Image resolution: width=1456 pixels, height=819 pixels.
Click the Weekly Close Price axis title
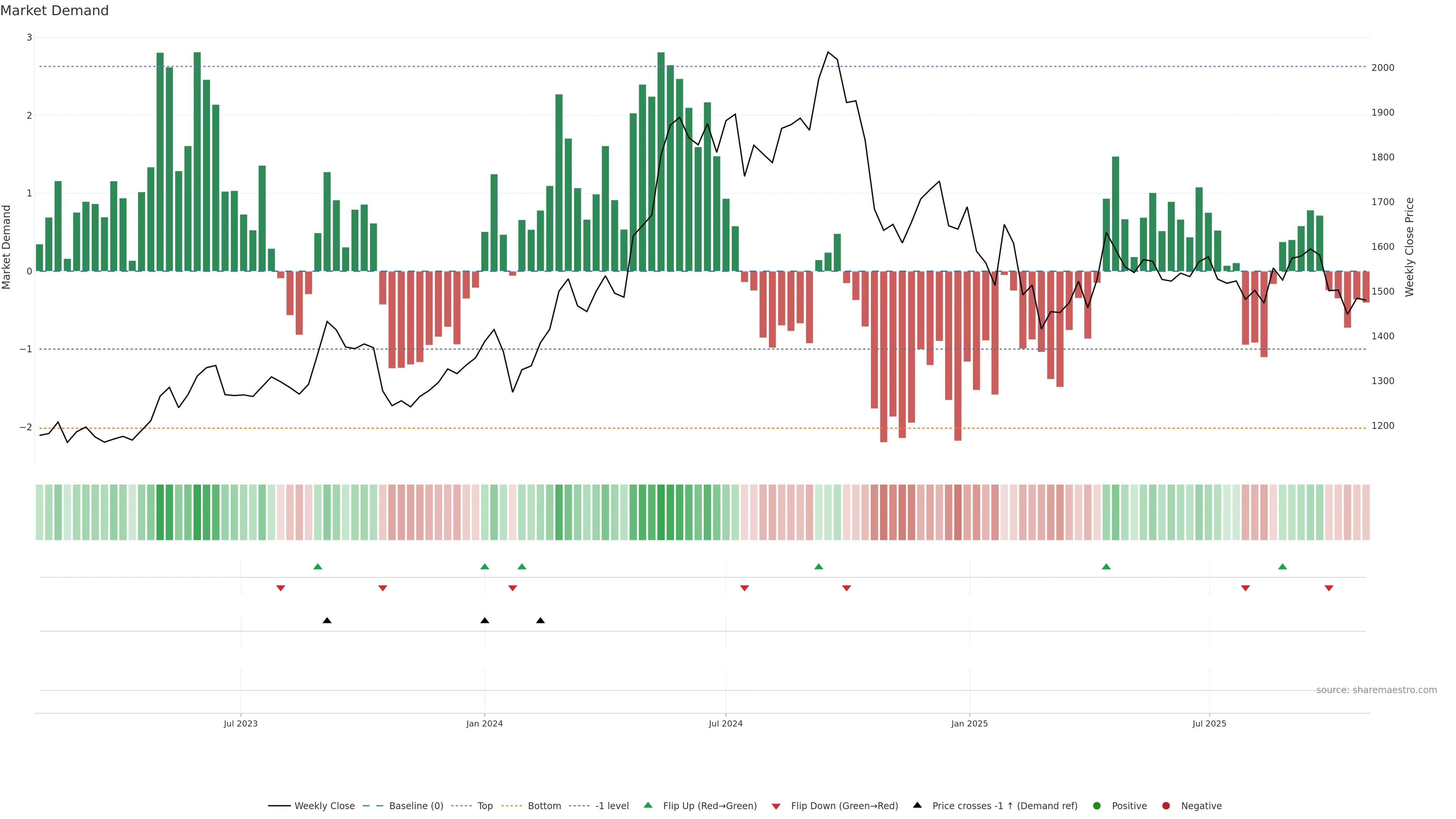(1409, 247)
